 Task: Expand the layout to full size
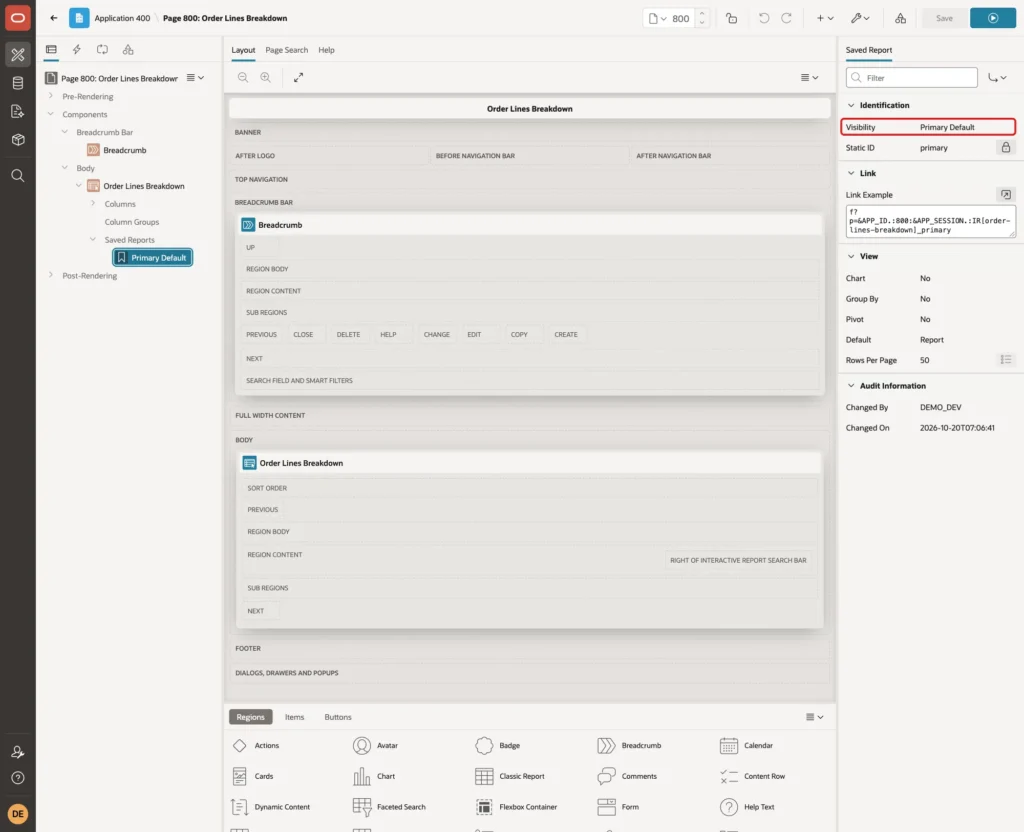coord(298,77)
